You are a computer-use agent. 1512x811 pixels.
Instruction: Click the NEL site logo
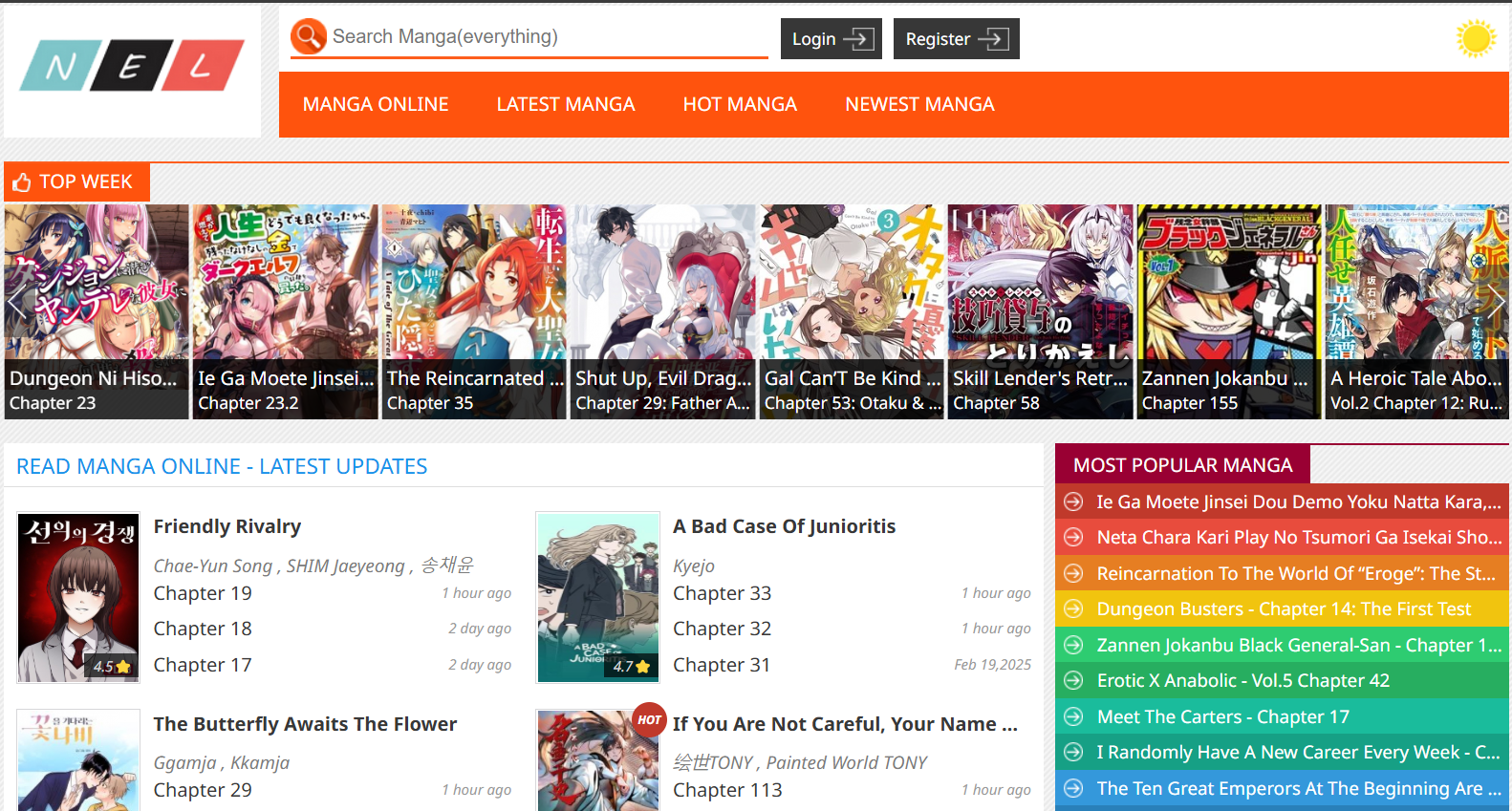pos(132,66)
